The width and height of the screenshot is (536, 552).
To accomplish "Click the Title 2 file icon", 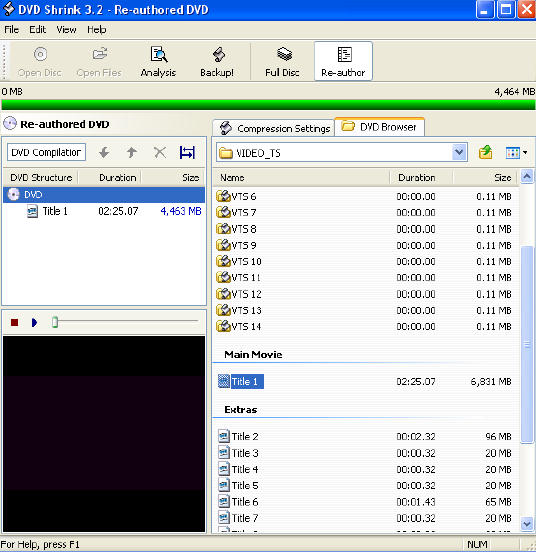I will (x=224, y=437).
